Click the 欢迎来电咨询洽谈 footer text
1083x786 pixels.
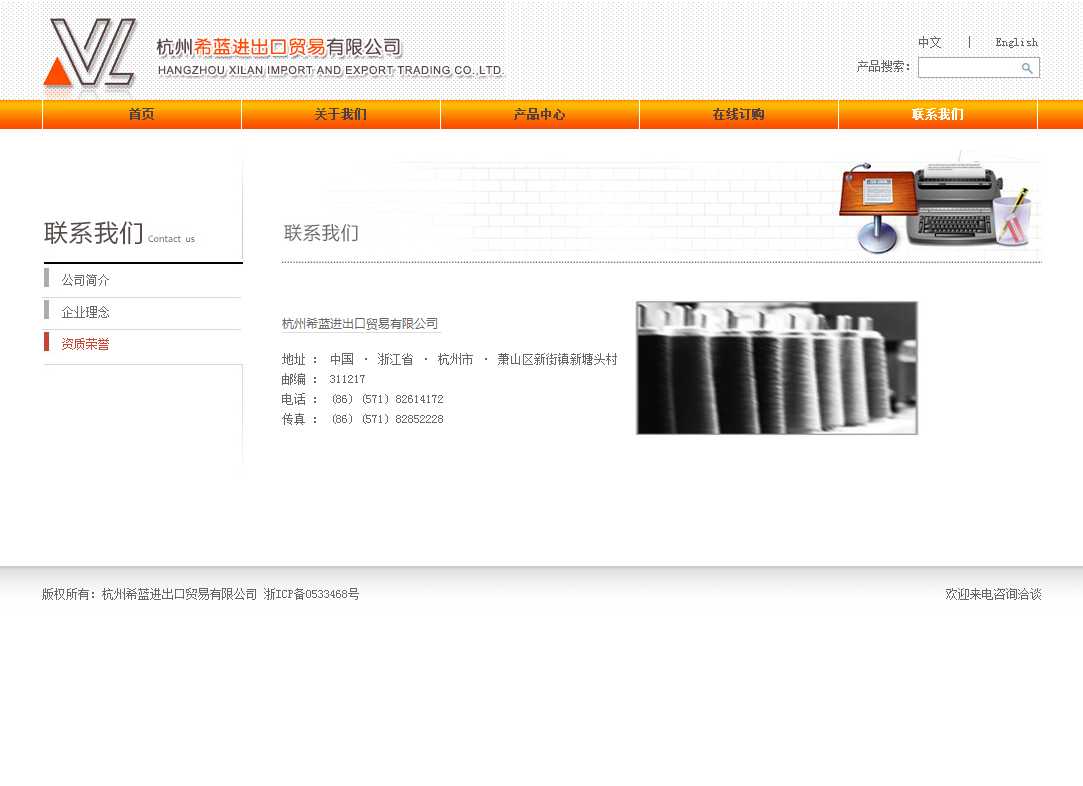pyautogui.click(x=993, y=594)
